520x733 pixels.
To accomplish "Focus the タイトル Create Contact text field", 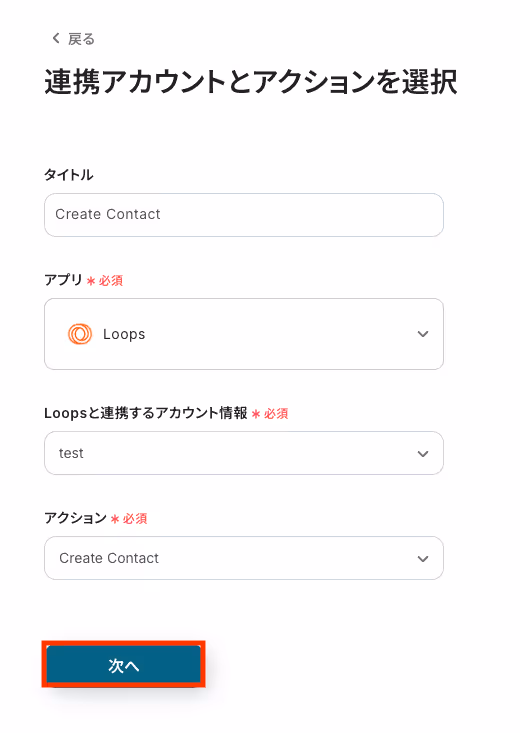I will coord(244,215).
